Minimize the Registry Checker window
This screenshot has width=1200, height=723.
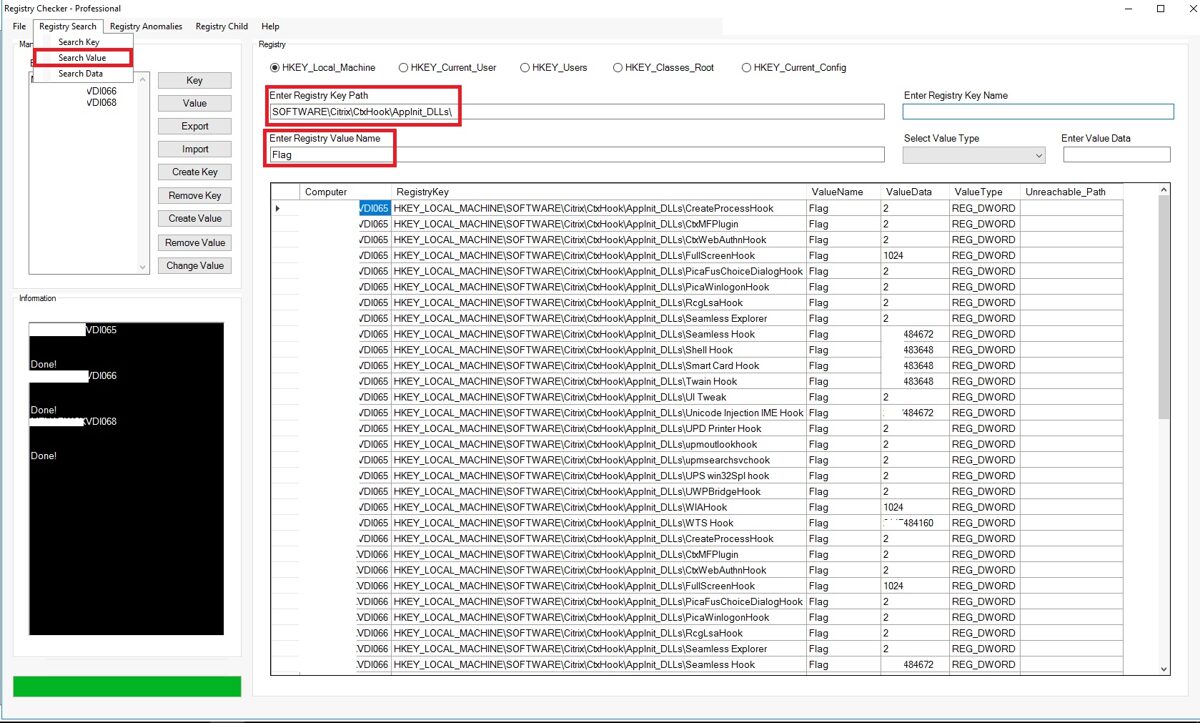pyautogui.click(x=1130, y=8)
